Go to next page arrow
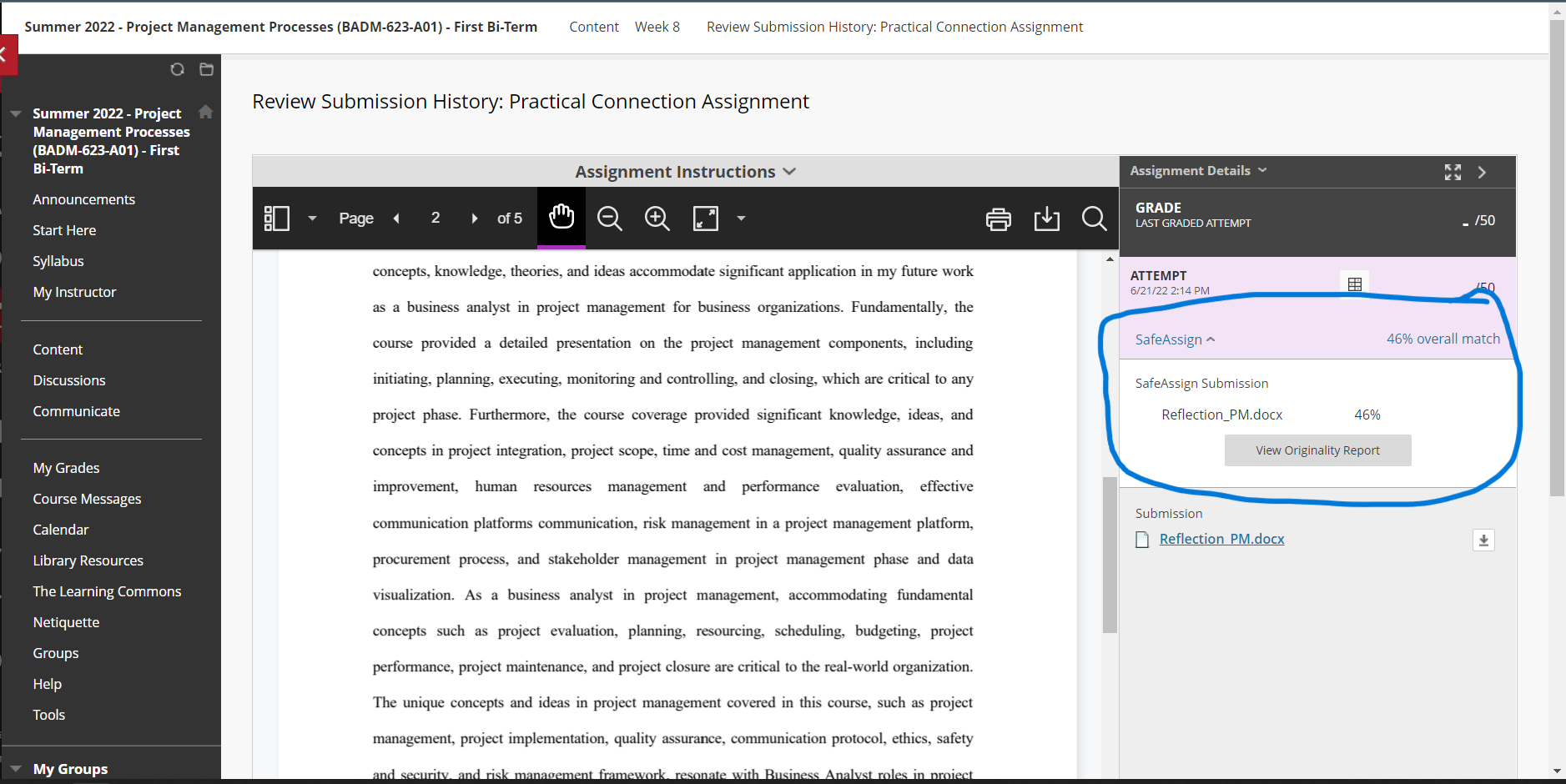 point(475,219)
